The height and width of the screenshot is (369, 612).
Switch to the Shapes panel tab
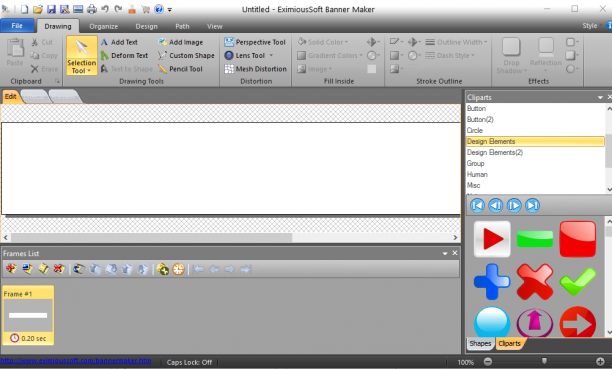click(x=480, y=343)
